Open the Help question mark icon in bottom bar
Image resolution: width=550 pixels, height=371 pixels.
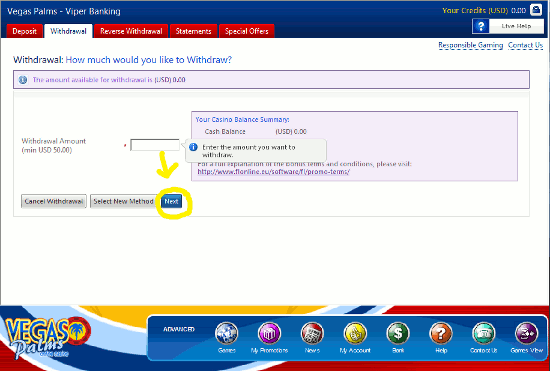pos(441,333)
